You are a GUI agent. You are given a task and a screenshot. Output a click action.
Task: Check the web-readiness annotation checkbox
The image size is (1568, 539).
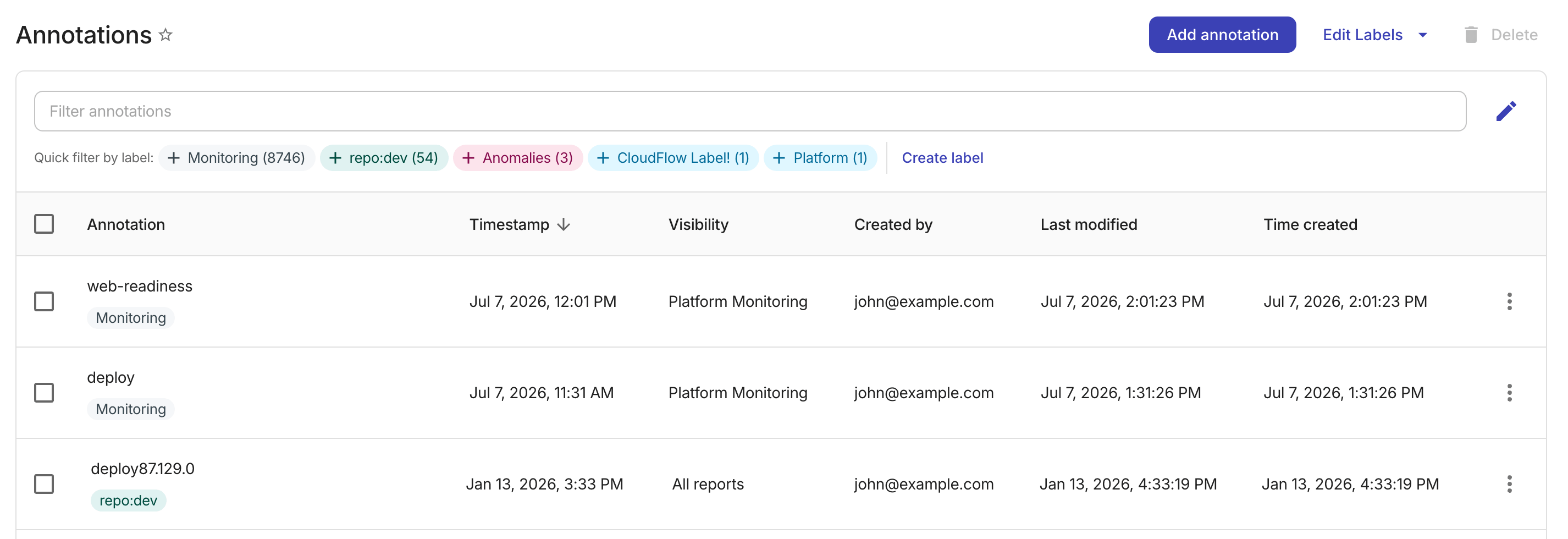[x=44, y=301]
